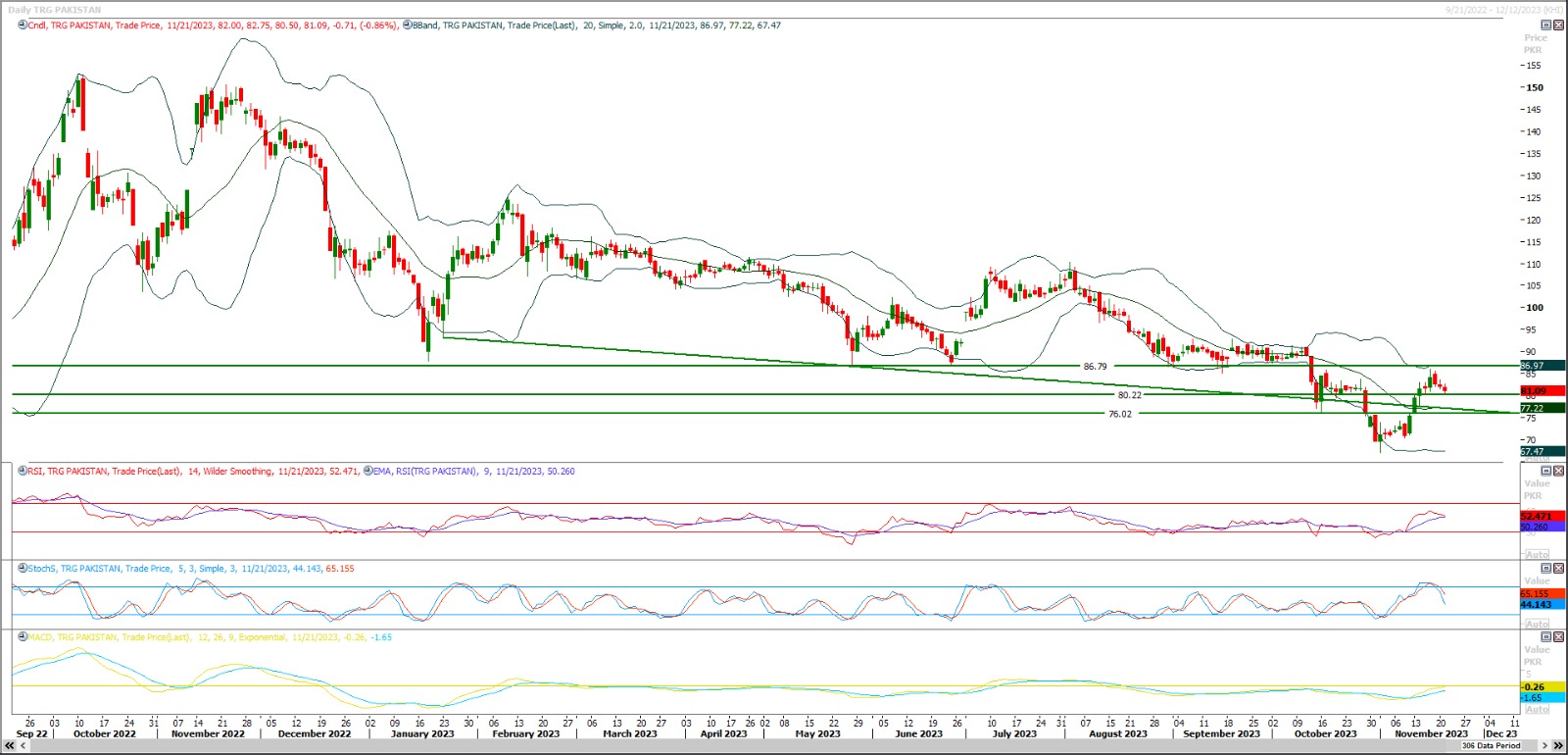Click the clock icon beside the Cndl series label
This screenshot has height=755, width=1568.
22,25
